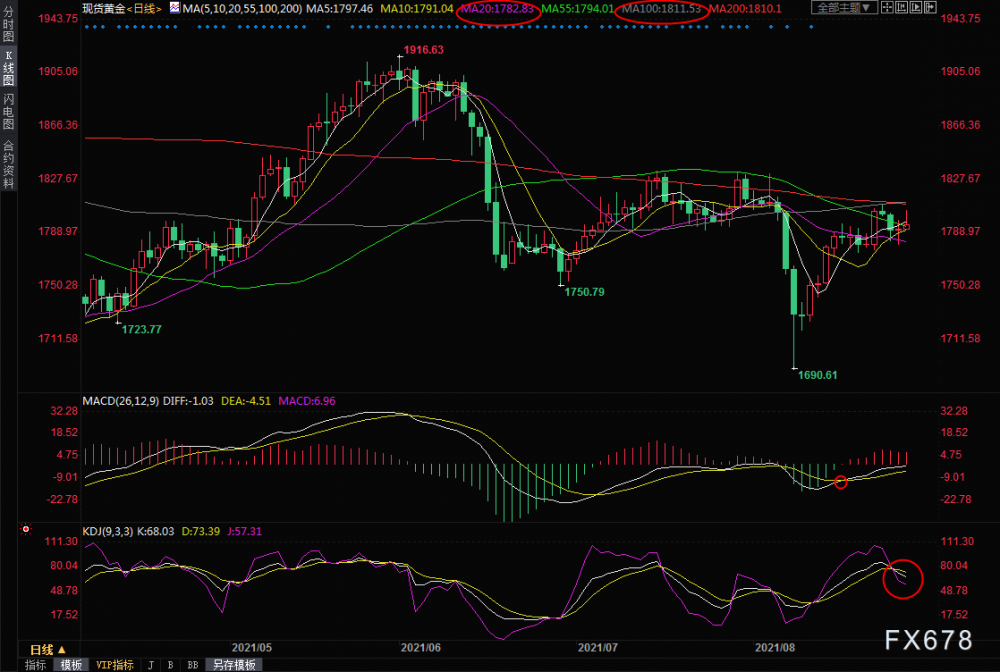Click the 现货黄金<日线> title
1000x672 pixels.
(123, 8)
